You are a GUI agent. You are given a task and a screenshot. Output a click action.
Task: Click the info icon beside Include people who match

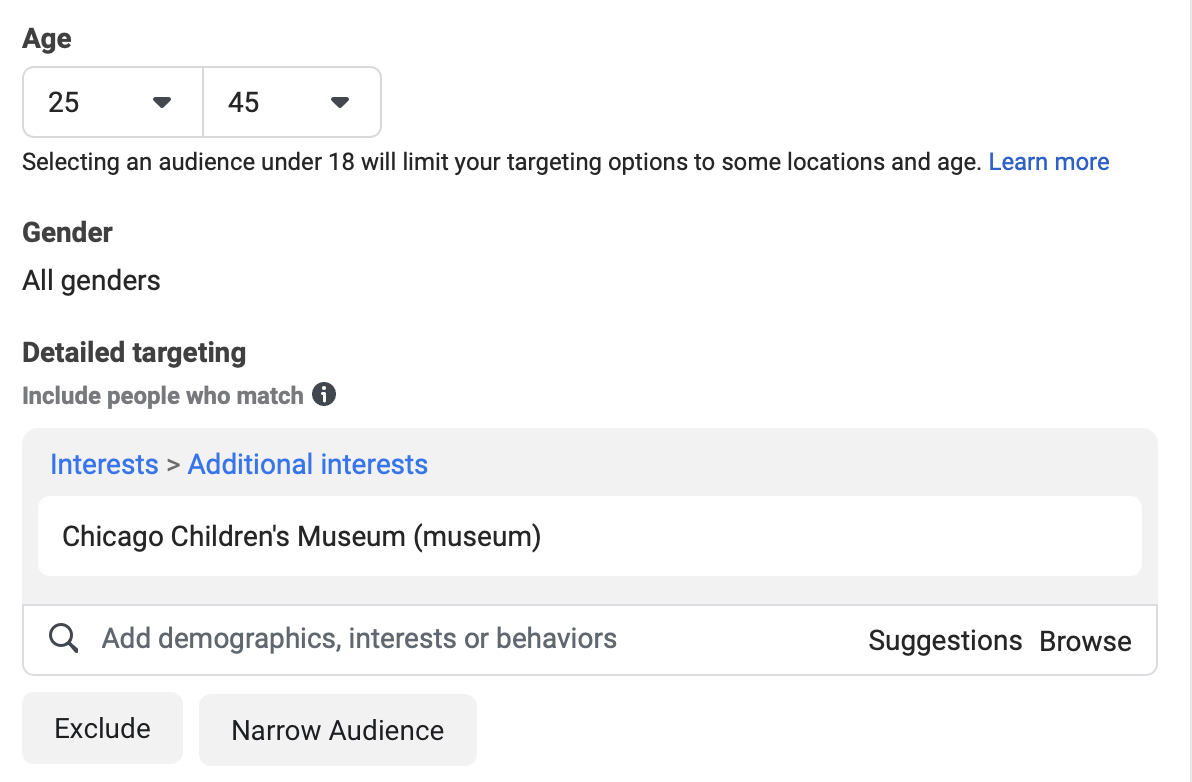coord(324,394)
